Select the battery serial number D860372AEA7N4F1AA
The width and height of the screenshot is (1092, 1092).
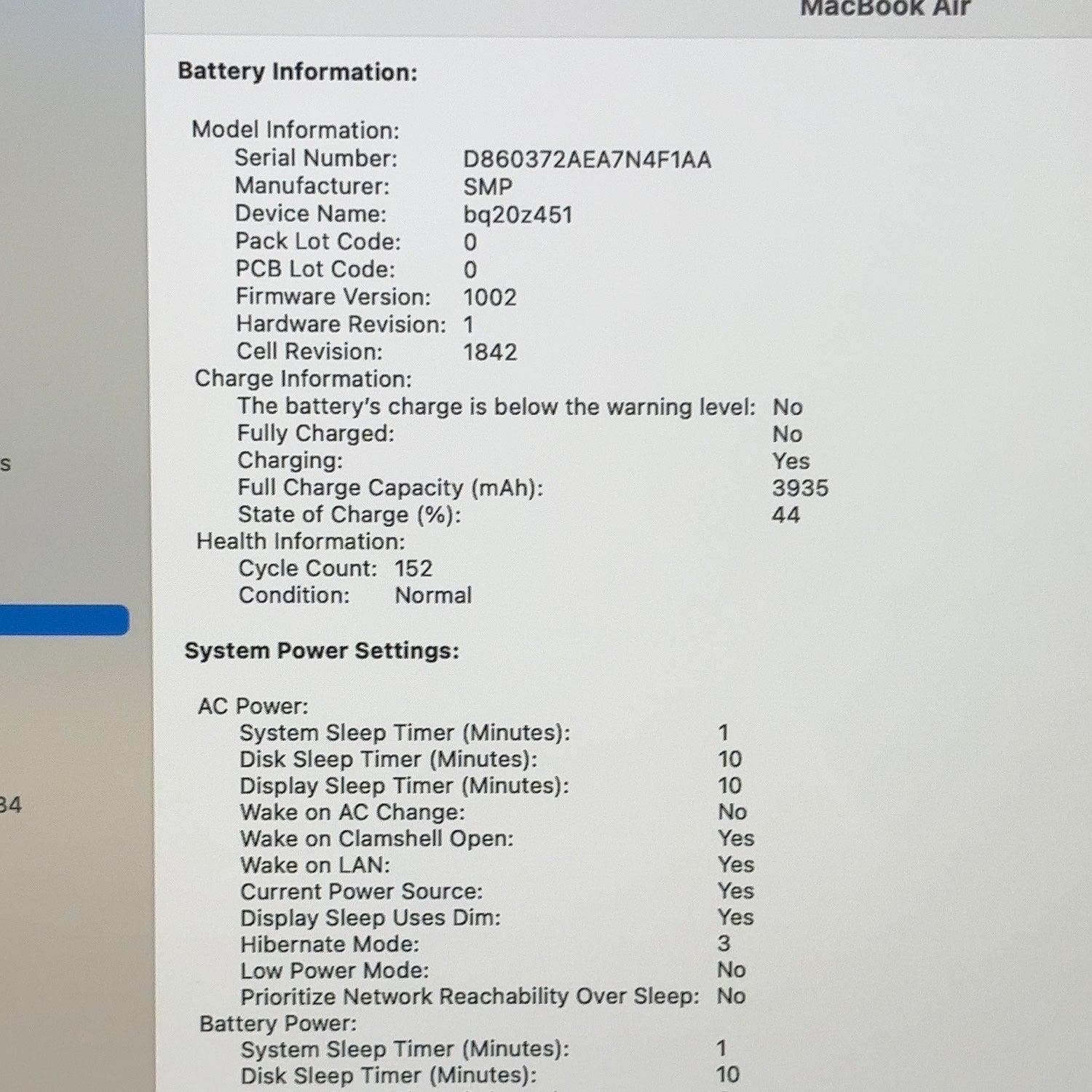coord(587,159)
